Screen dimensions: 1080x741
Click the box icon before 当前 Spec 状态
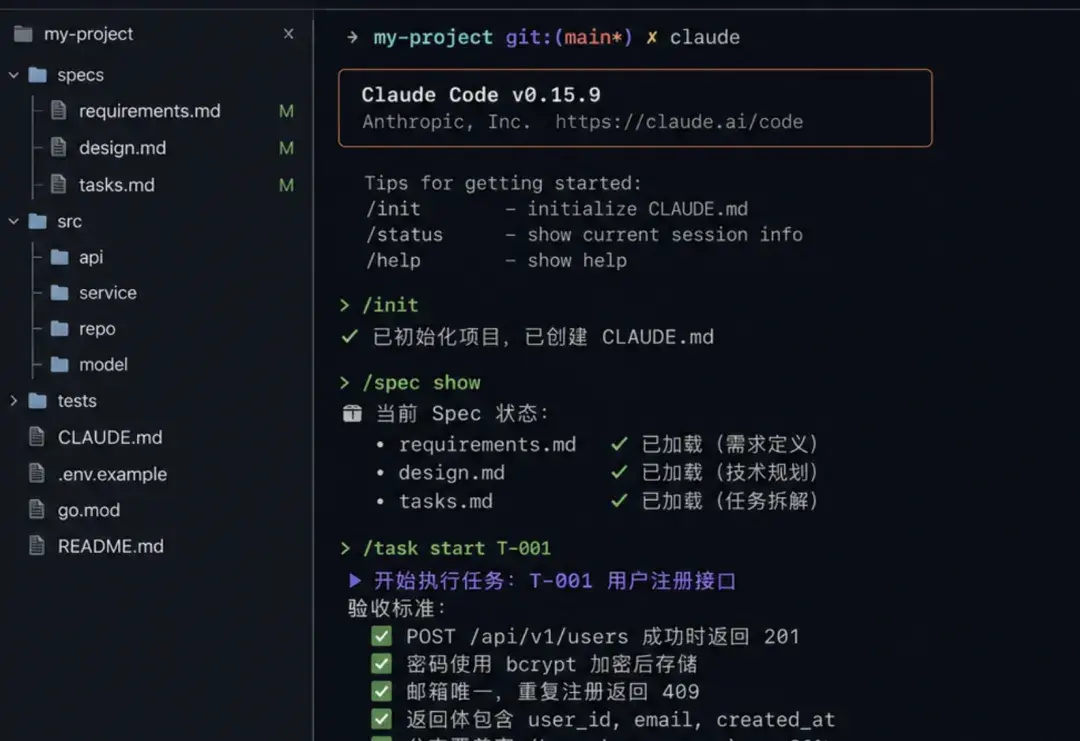(x=352, y=413)
